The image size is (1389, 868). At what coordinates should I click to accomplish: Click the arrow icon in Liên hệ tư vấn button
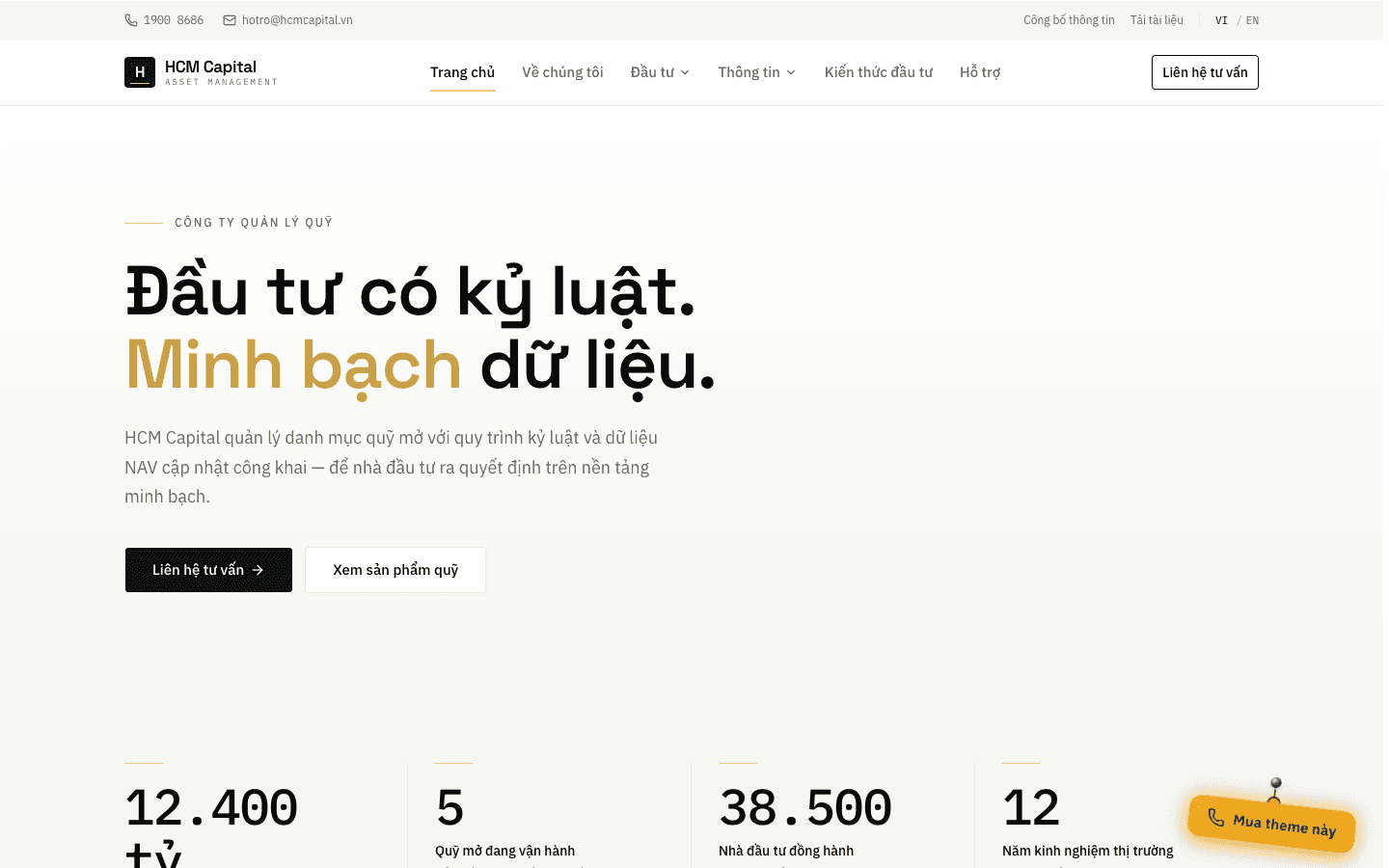pyautogui.click(x=258, y=570)
